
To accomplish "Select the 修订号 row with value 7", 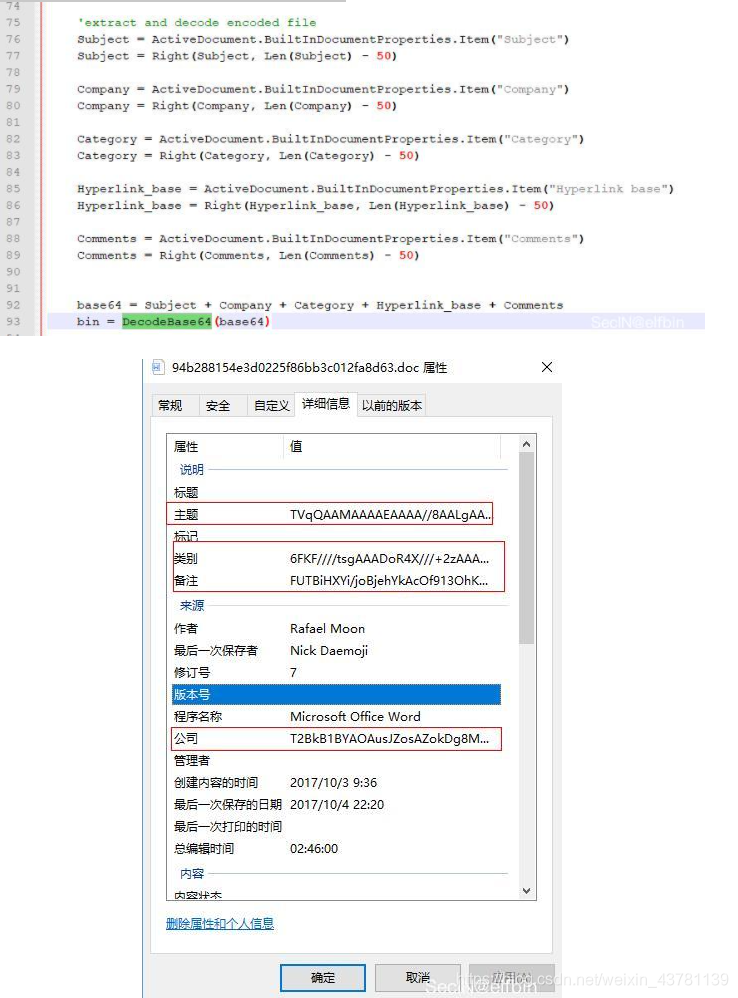I will tap(337, 672).
